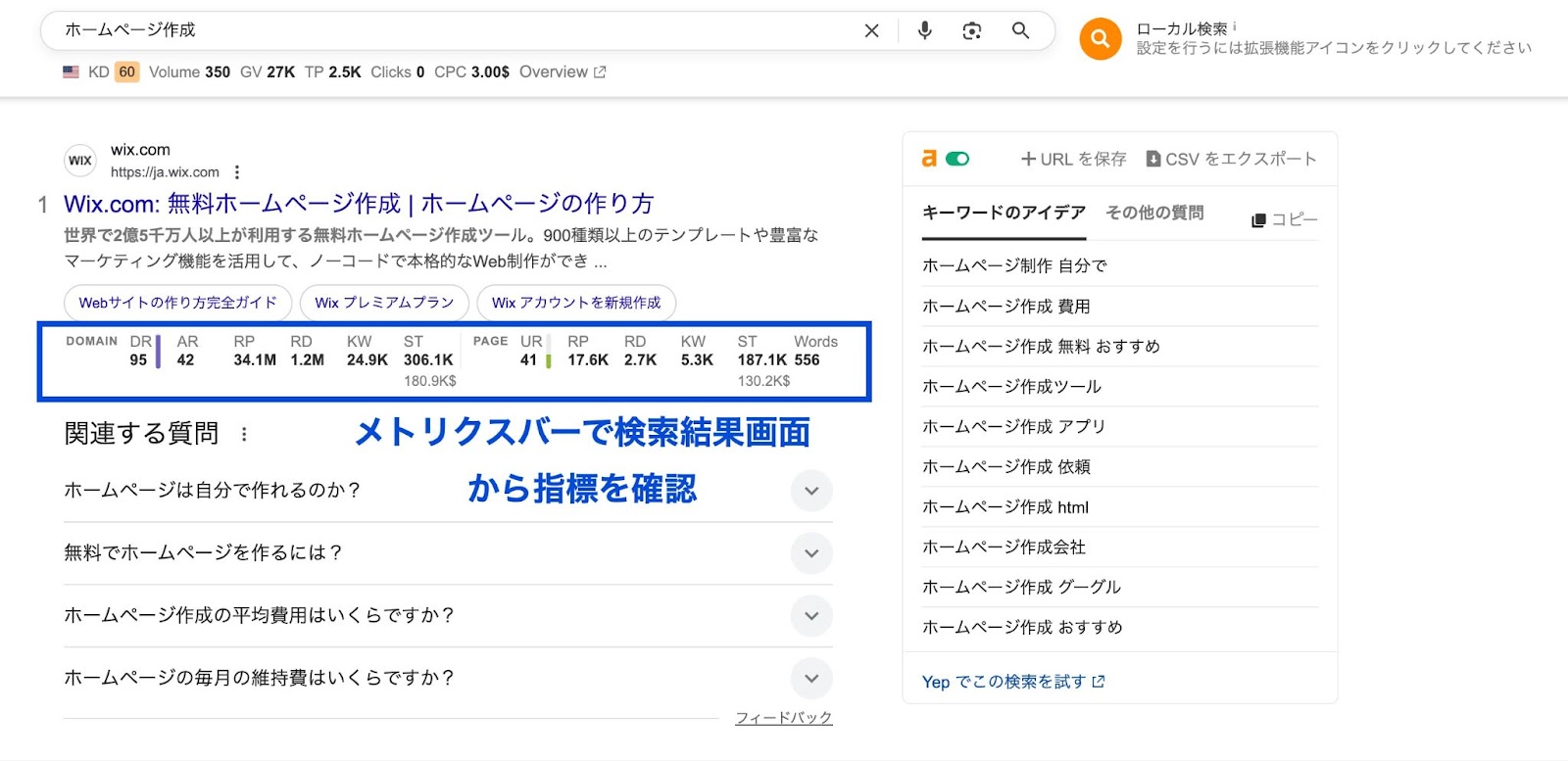
Task: Click page search traffic value 187.1K
Action: [762, 360]
